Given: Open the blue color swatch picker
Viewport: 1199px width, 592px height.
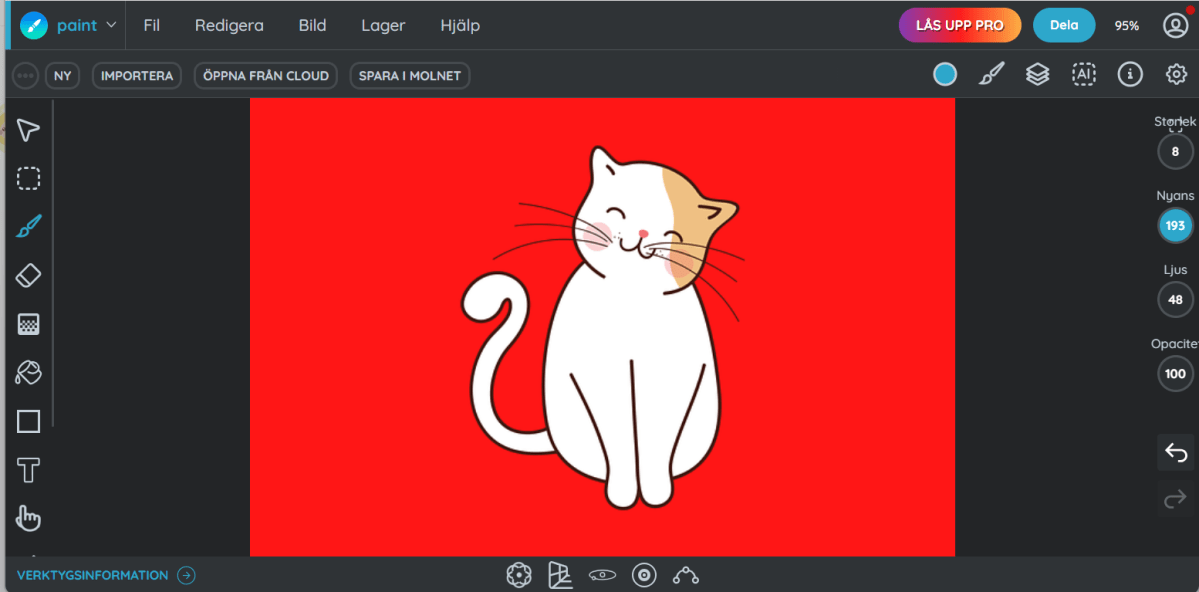Looking at the screenshot, I should [944, 75].
